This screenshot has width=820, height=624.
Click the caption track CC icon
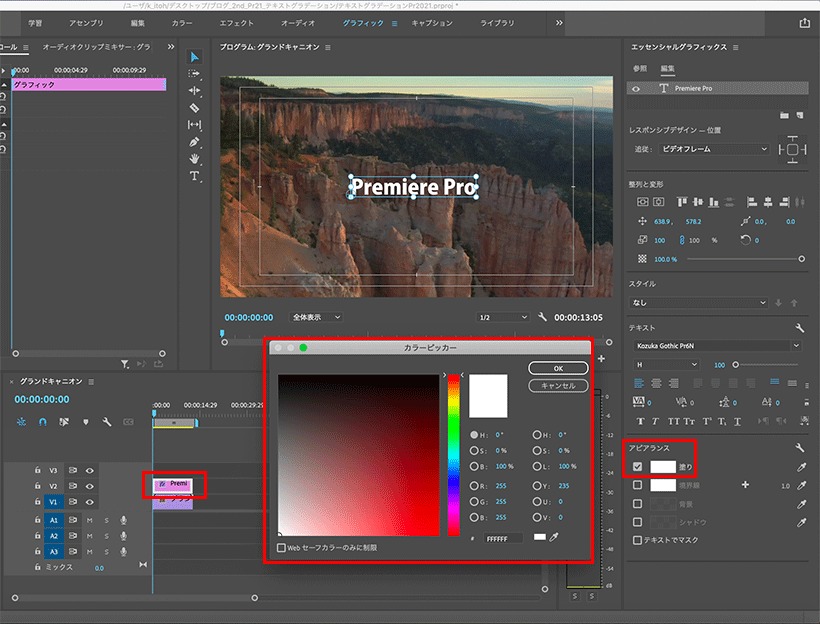pos(128,422)
